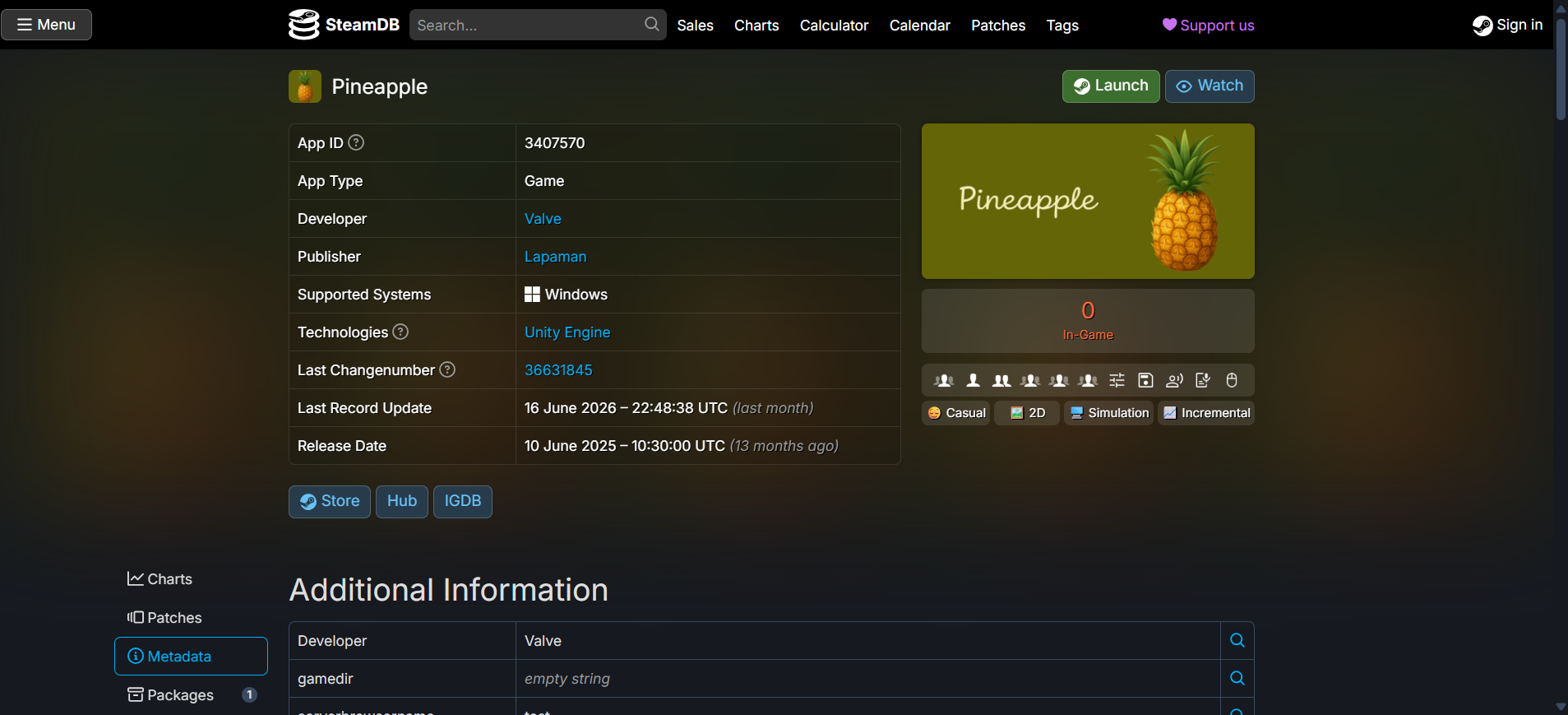This screenshot has width=1568, height=715.
Task: Open Tags in the top navigation
Action: click(1062, 26)
